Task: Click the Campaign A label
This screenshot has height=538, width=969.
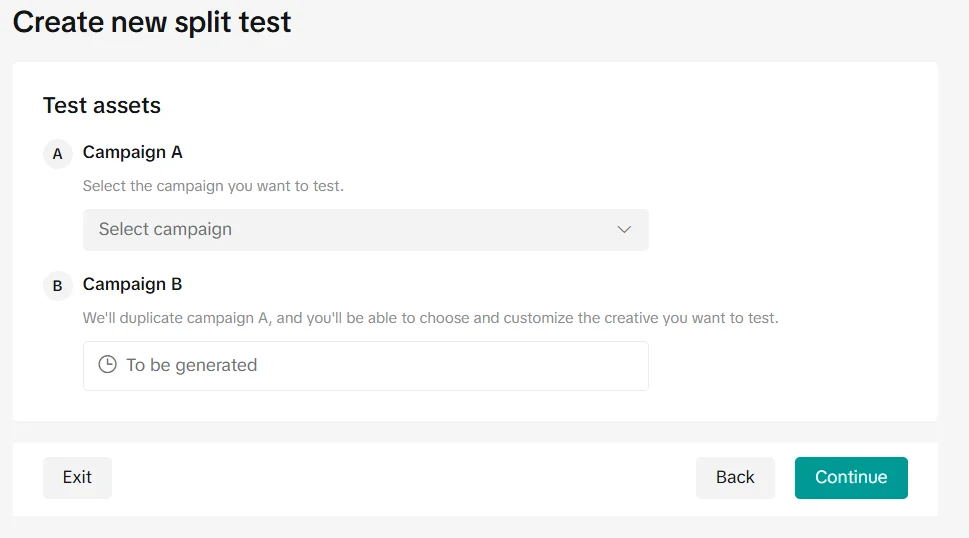Action: 132,153
